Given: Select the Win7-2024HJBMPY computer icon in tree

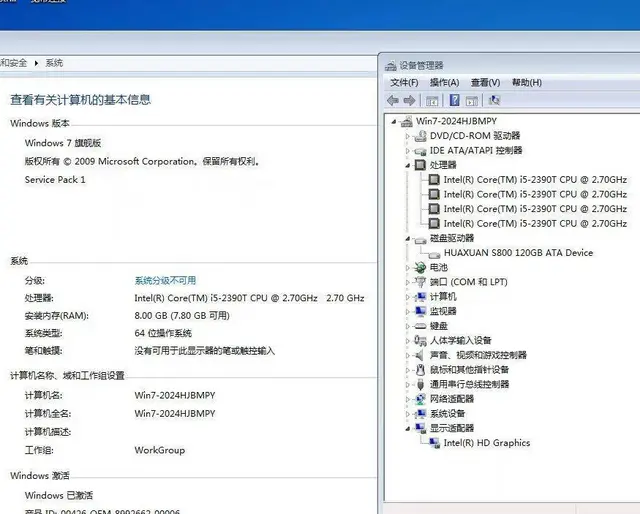Looking at the screenshot, I should (407, 121).
